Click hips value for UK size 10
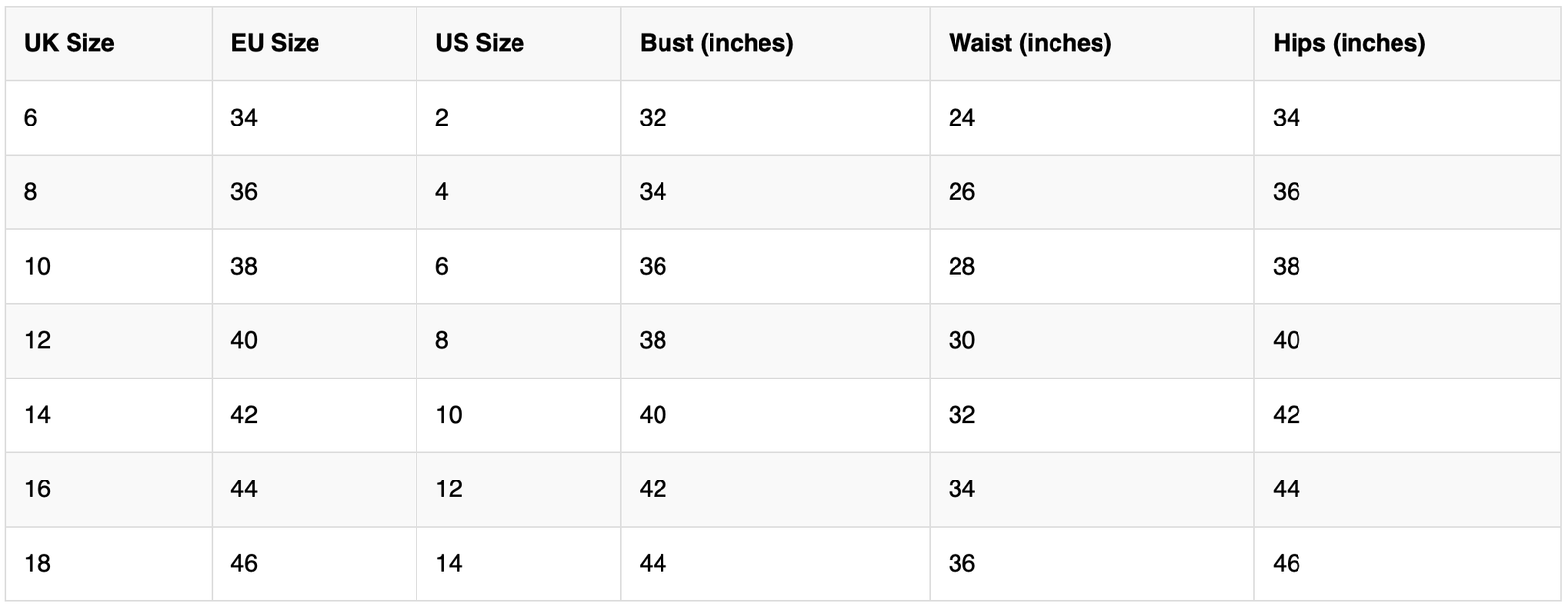 click(x=1286, y=266)
